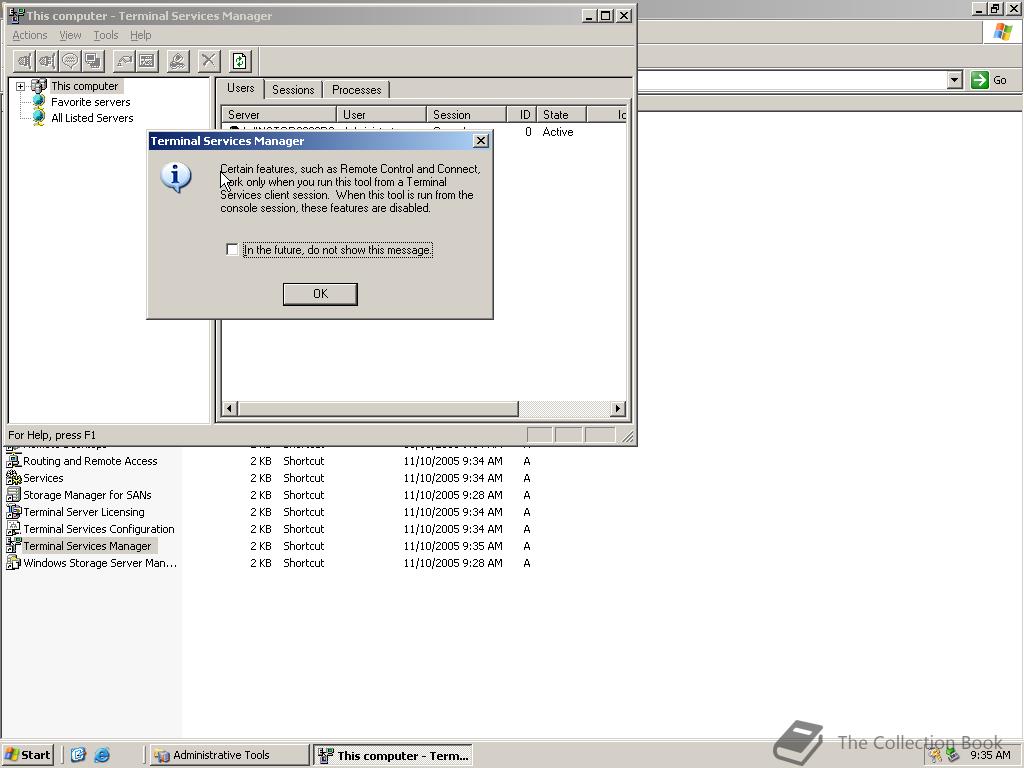Switch to the Processes tab
1024x768 pixels.
pyautogui.click(x=357, y=90)
